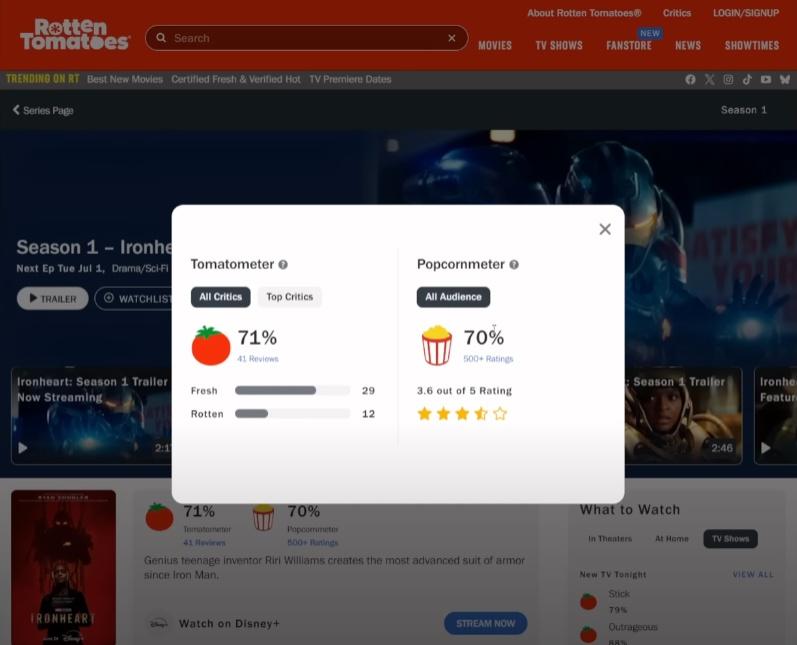Click the popcorn bucket icon in the dialog
Image resolution: width=797 pixels, height=645 pixels.
[x=437, y=346]
